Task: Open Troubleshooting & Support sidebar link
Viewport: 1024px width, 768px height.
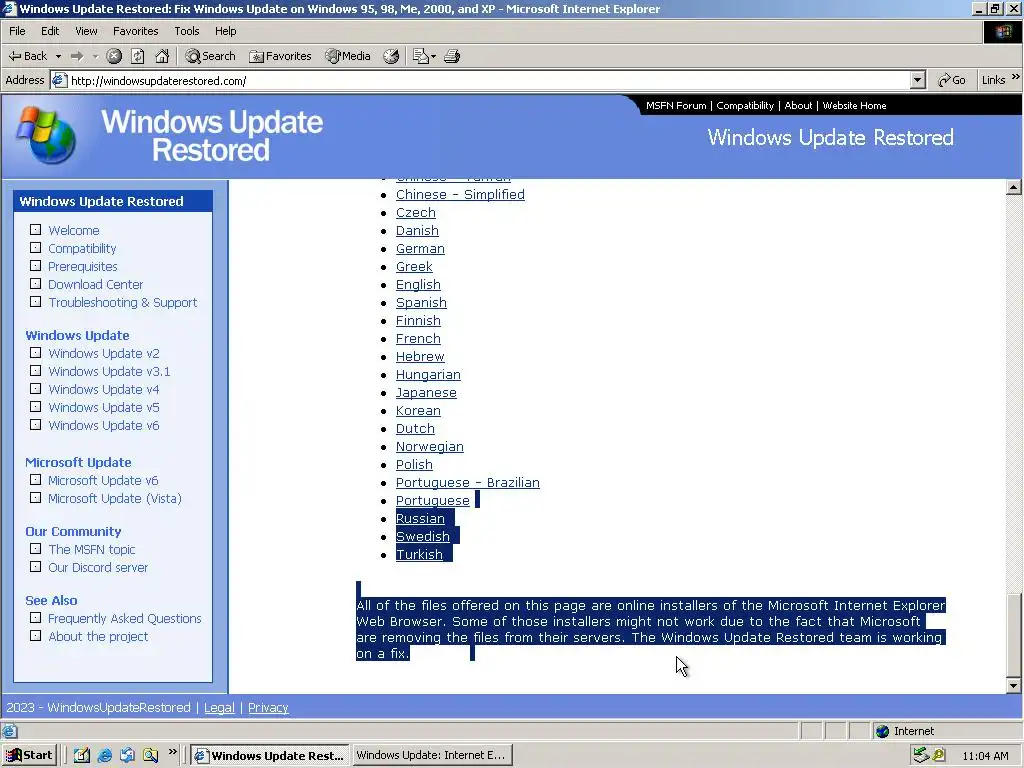Action: 123,302
